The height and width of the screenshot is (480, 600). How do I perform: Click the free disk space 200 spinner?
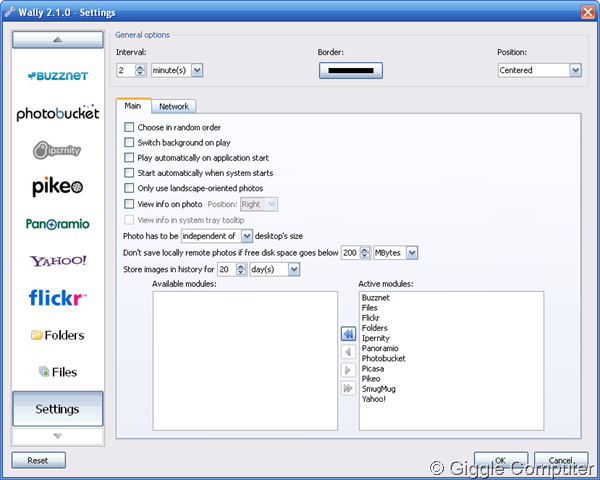coord(365,253)
